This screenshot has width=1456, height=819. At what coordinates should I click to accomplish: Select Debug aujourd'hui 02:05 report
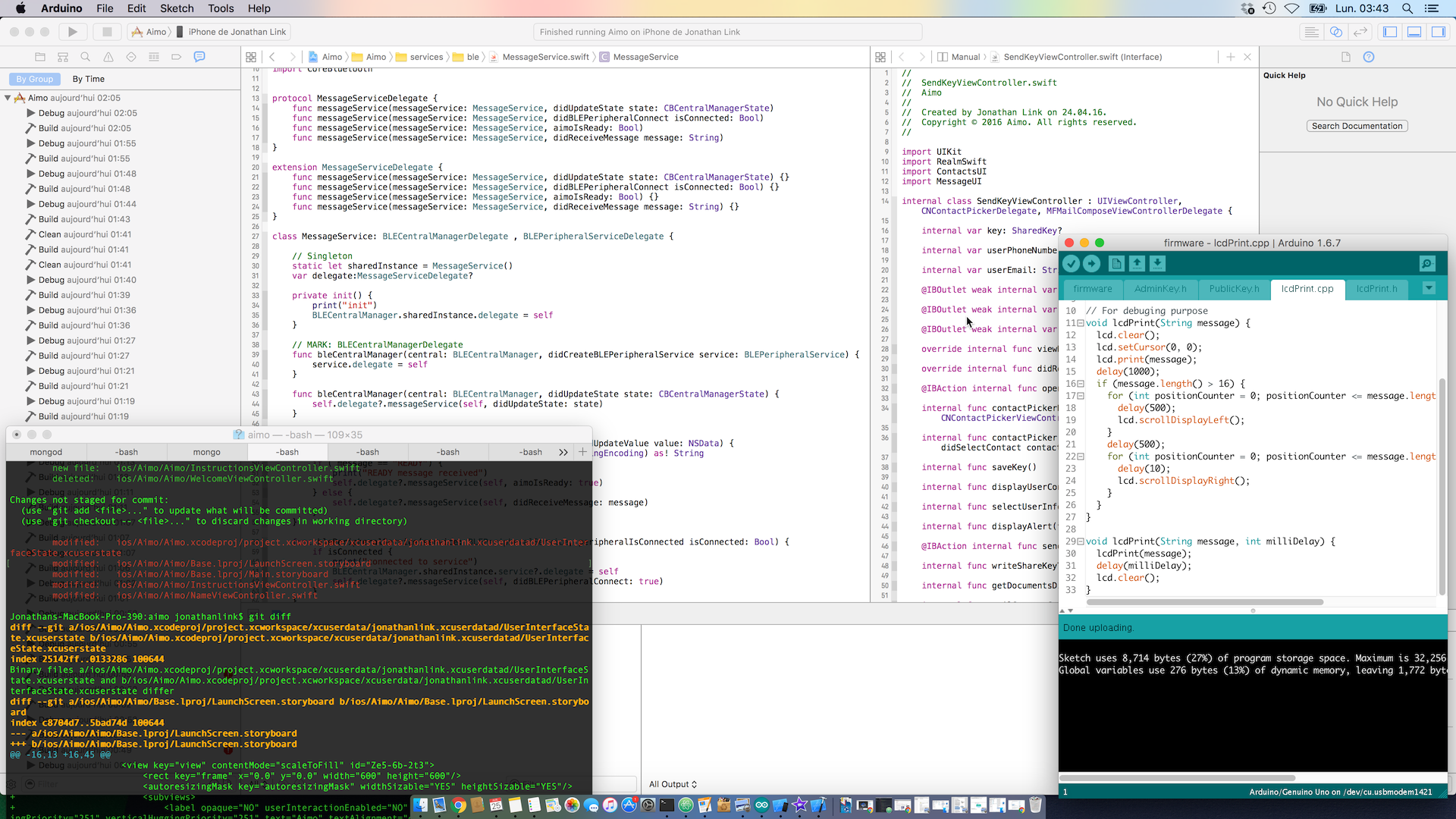88,113
